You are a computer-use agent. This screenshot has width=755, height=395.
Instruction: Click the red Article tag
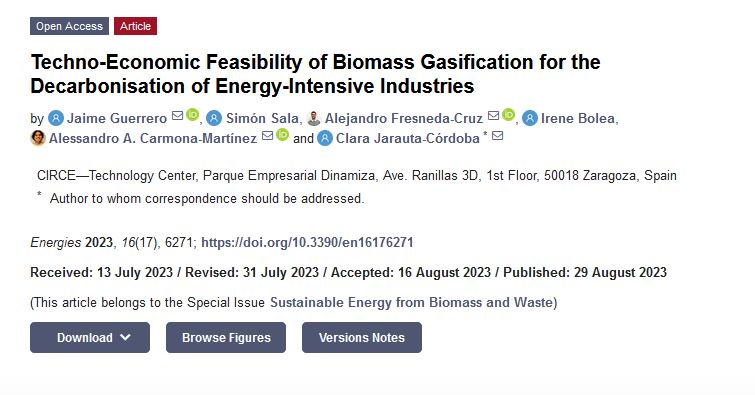point(135,26)
